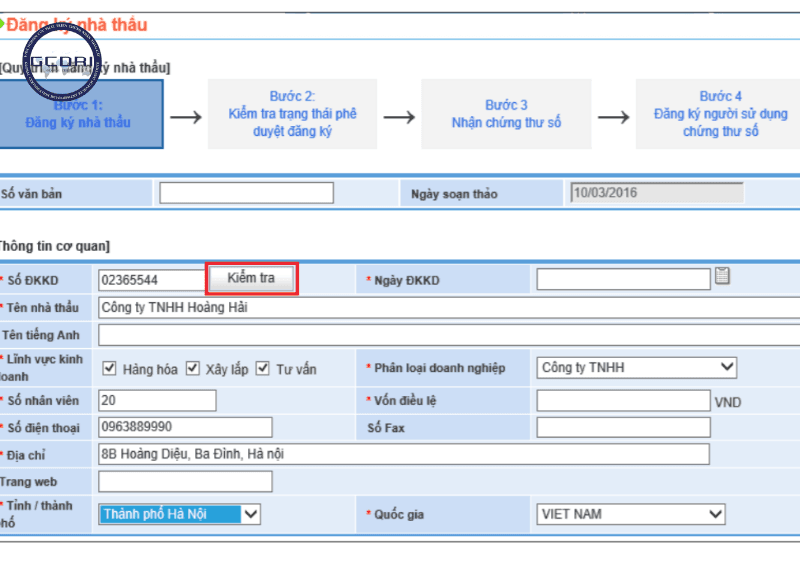
Task: Toggle the Tư vấn checkbox
Action: [x=263, y=369]
